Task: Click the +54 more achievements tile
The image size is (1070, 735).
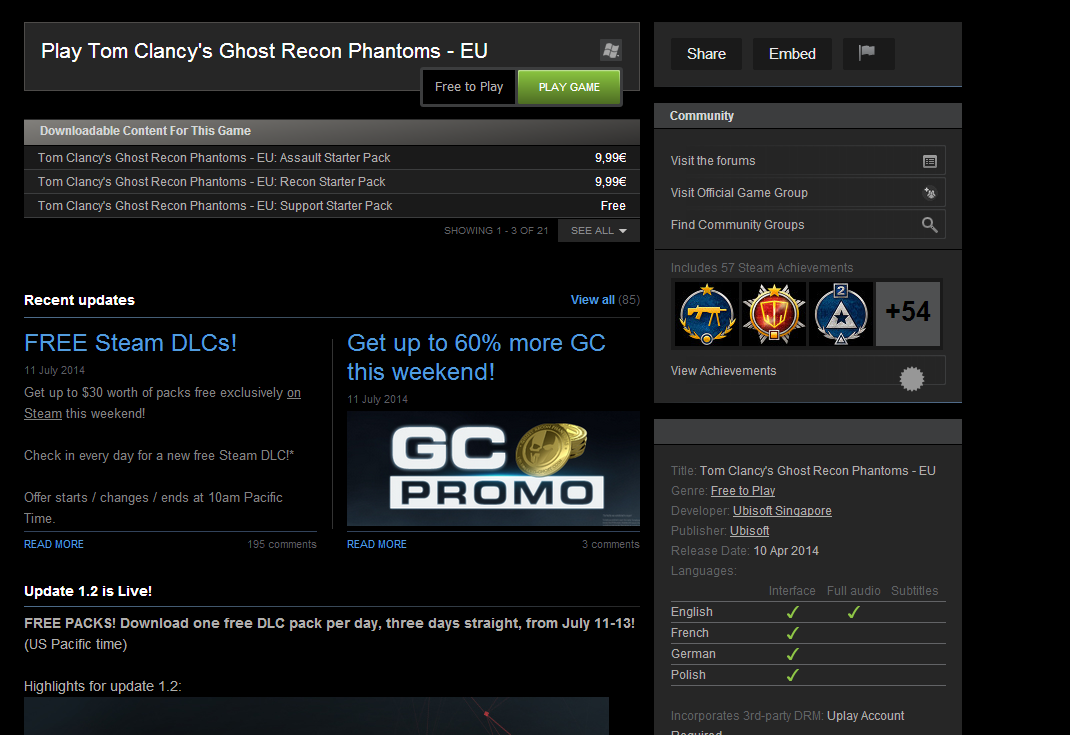Action: point(908,314)
